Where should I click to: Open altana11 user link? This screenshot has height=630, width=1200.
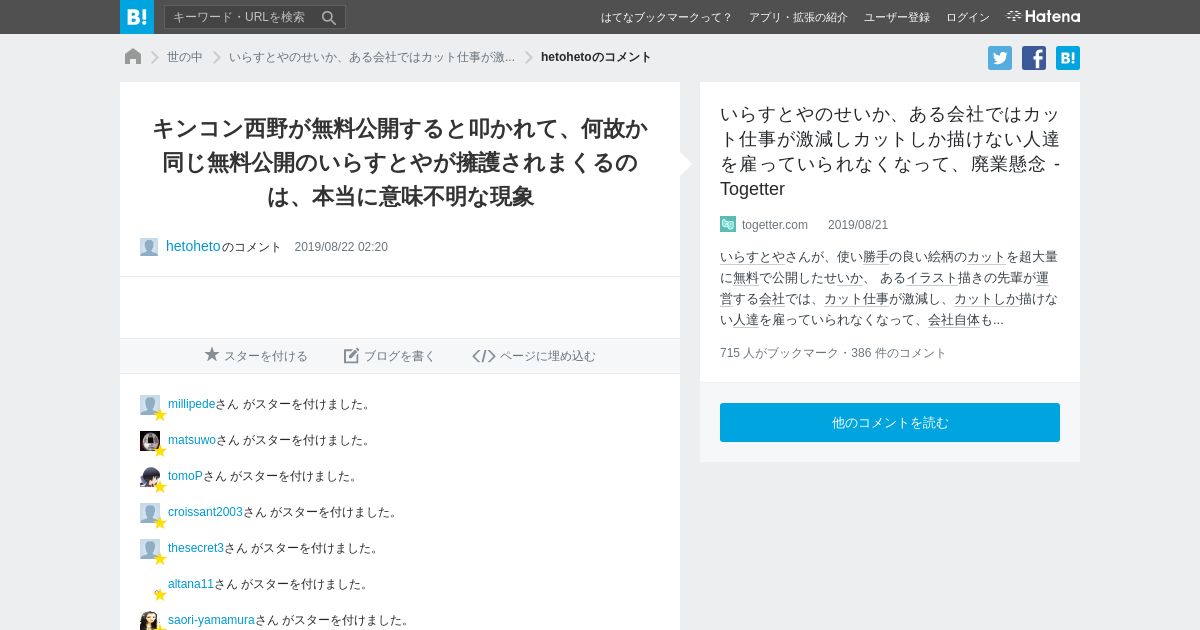pos(191,584)
